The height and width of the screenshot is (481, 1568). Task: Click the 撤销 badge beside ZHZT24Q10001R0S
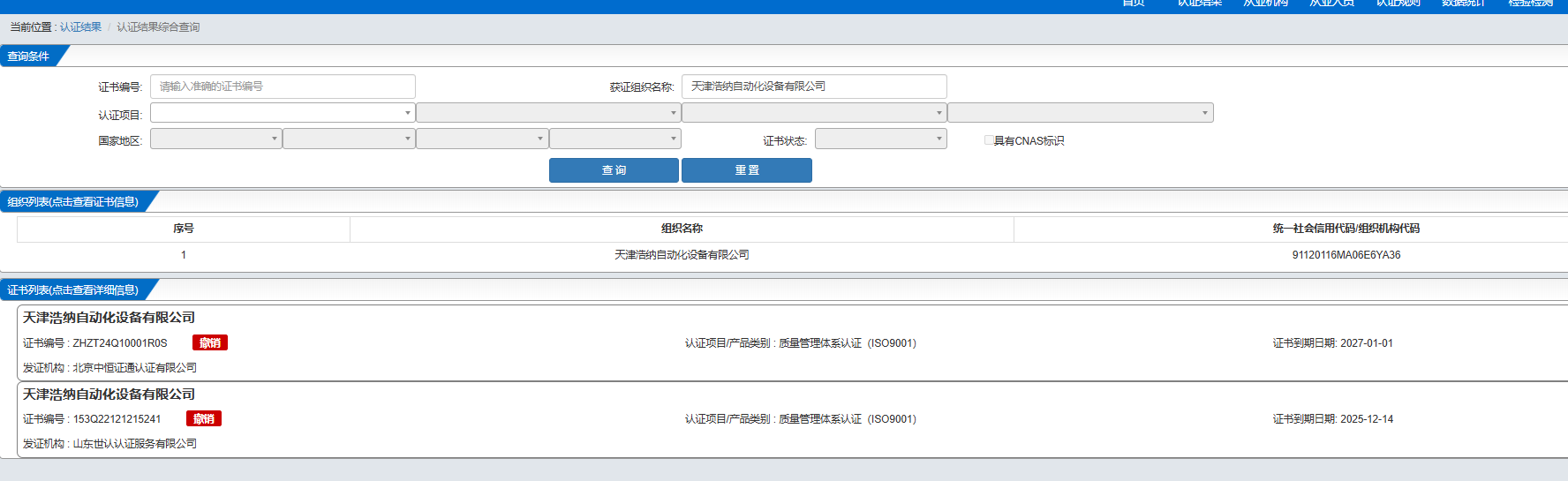[210, 342]
